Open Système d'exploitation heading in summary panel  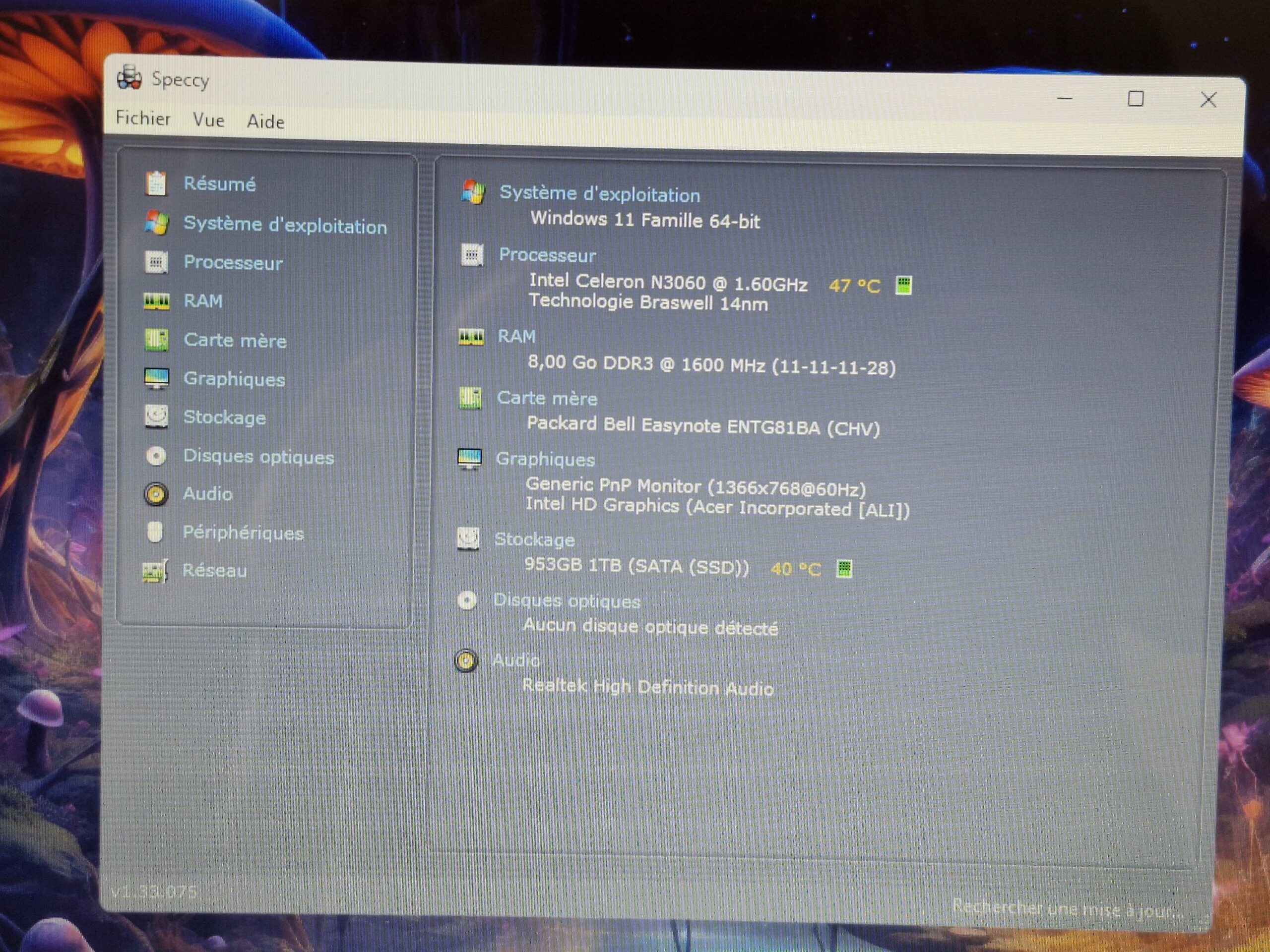599,194
